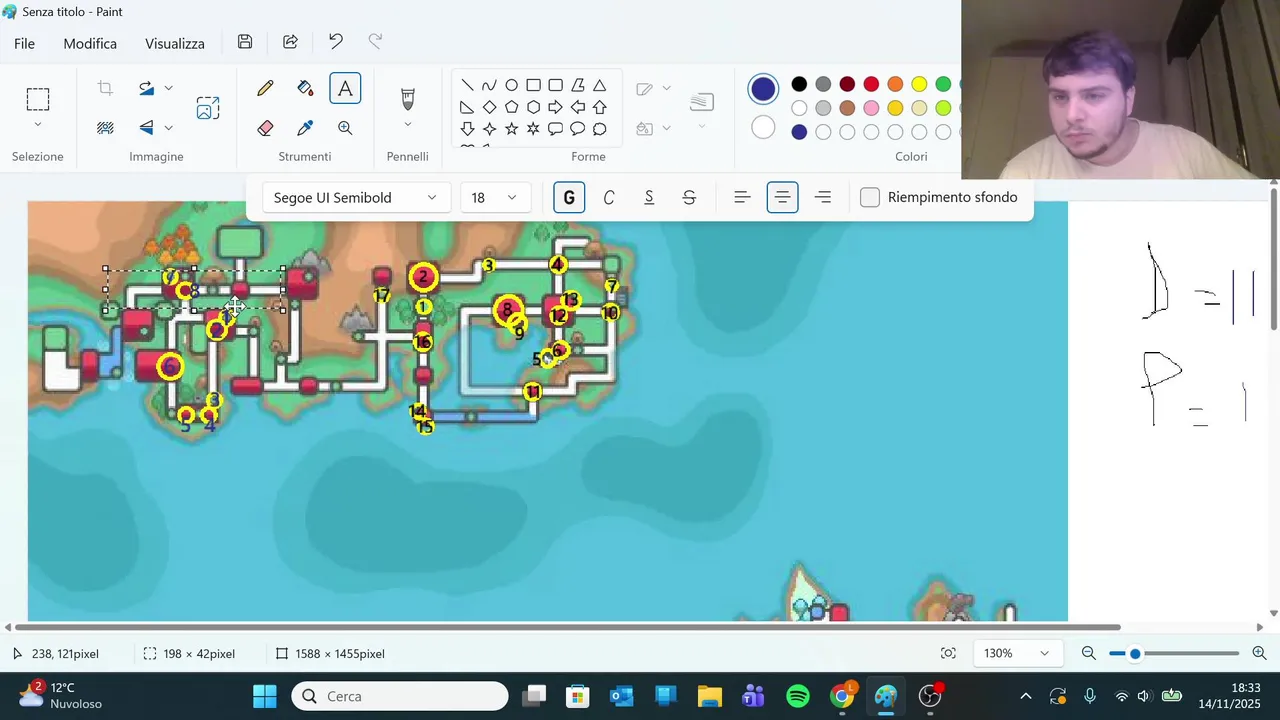Image resolution: width=1280 pixels, height=720 pixels.
Task: Click the zoom slider handle
Action: pyautogui.click(x=1135, y=653)
